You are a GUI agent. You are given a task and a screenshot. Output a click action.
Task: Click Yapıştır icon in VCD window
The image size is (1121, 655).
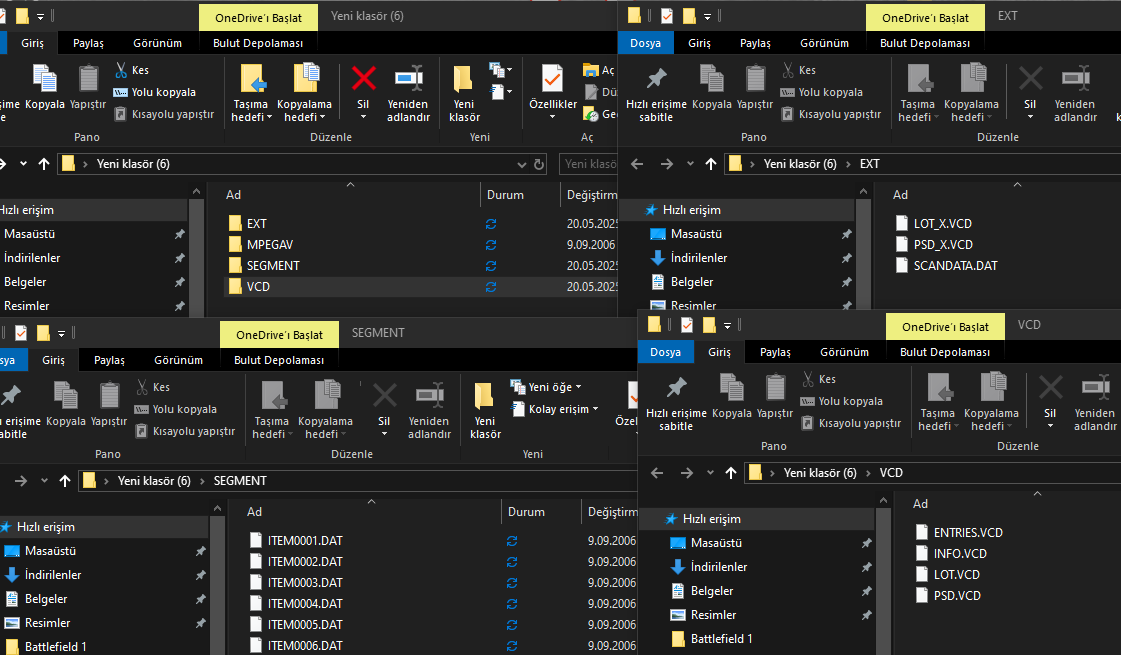tap(775, 388)
